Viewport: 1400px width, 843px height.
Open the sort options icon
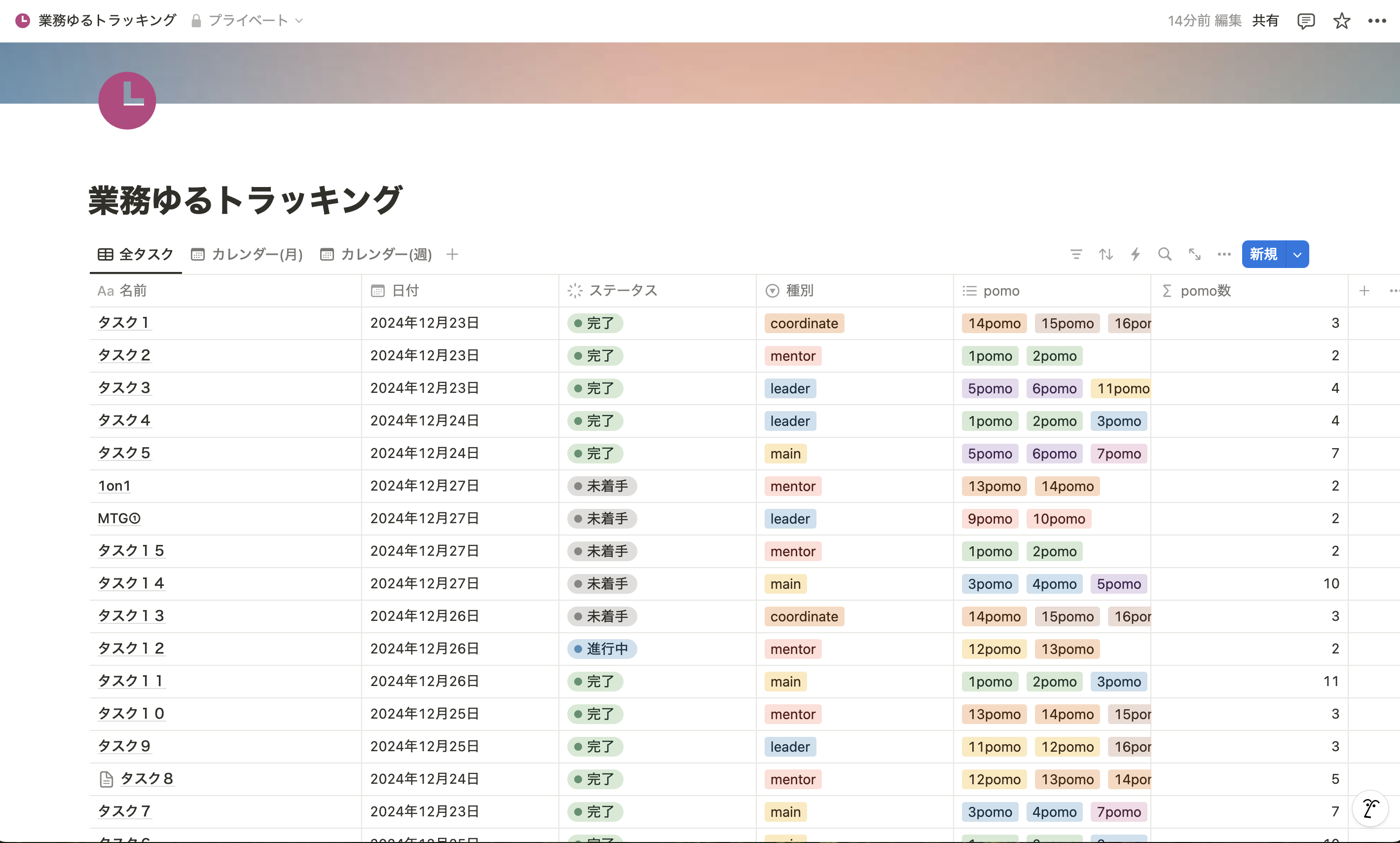(x=1105, y=254)
